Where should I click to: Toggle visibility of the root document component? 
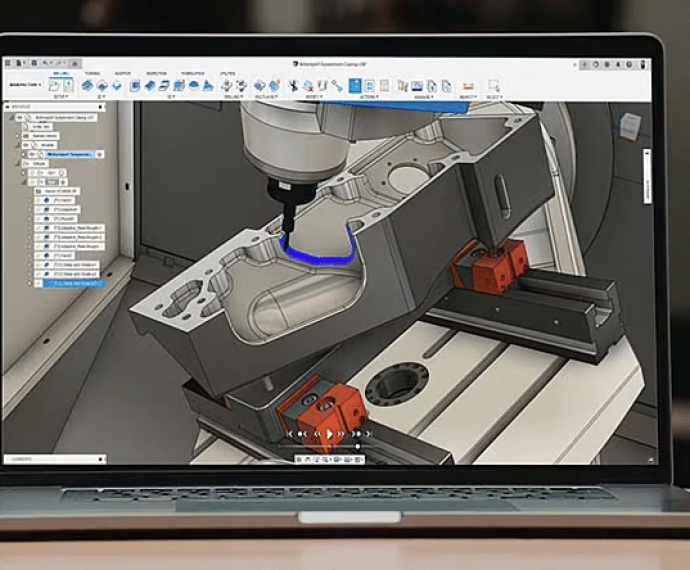tap(20, 117)
